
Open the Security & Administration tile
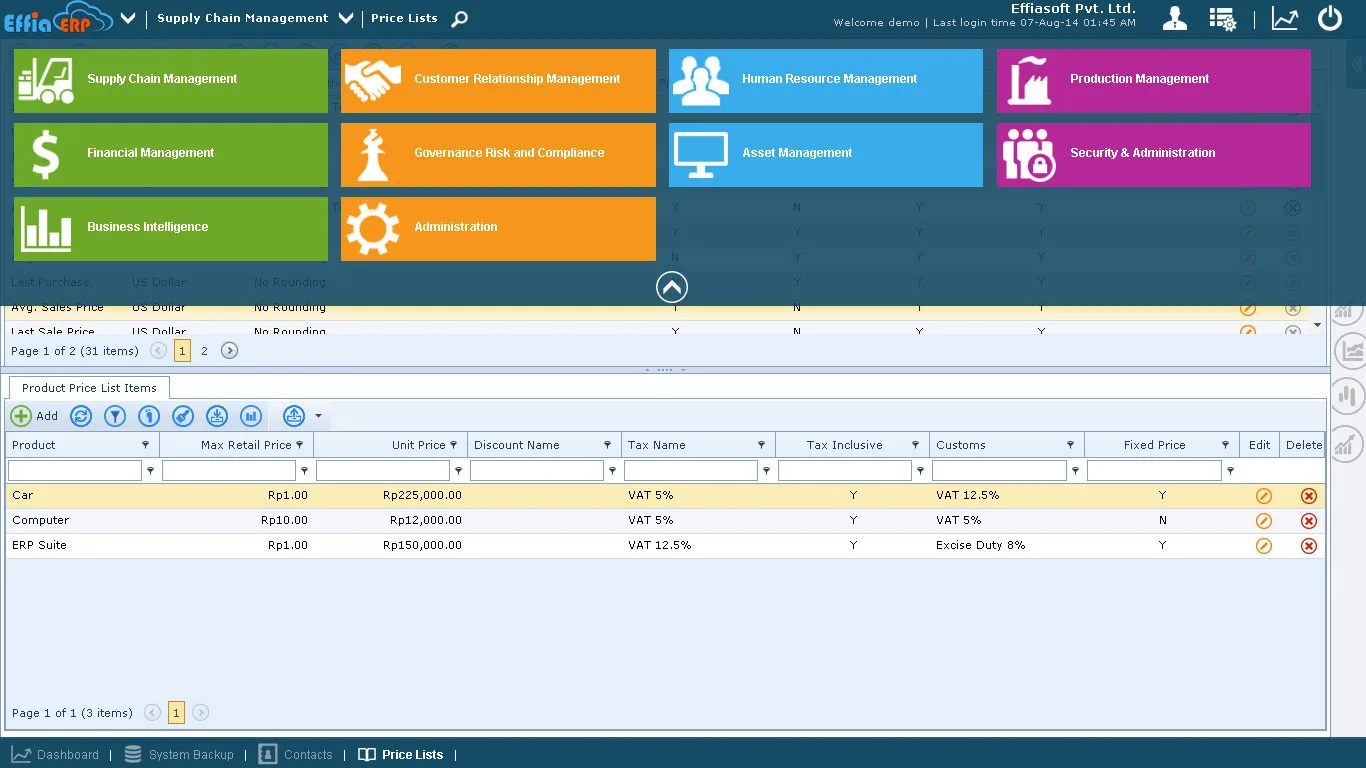[x=1154, y=155]
